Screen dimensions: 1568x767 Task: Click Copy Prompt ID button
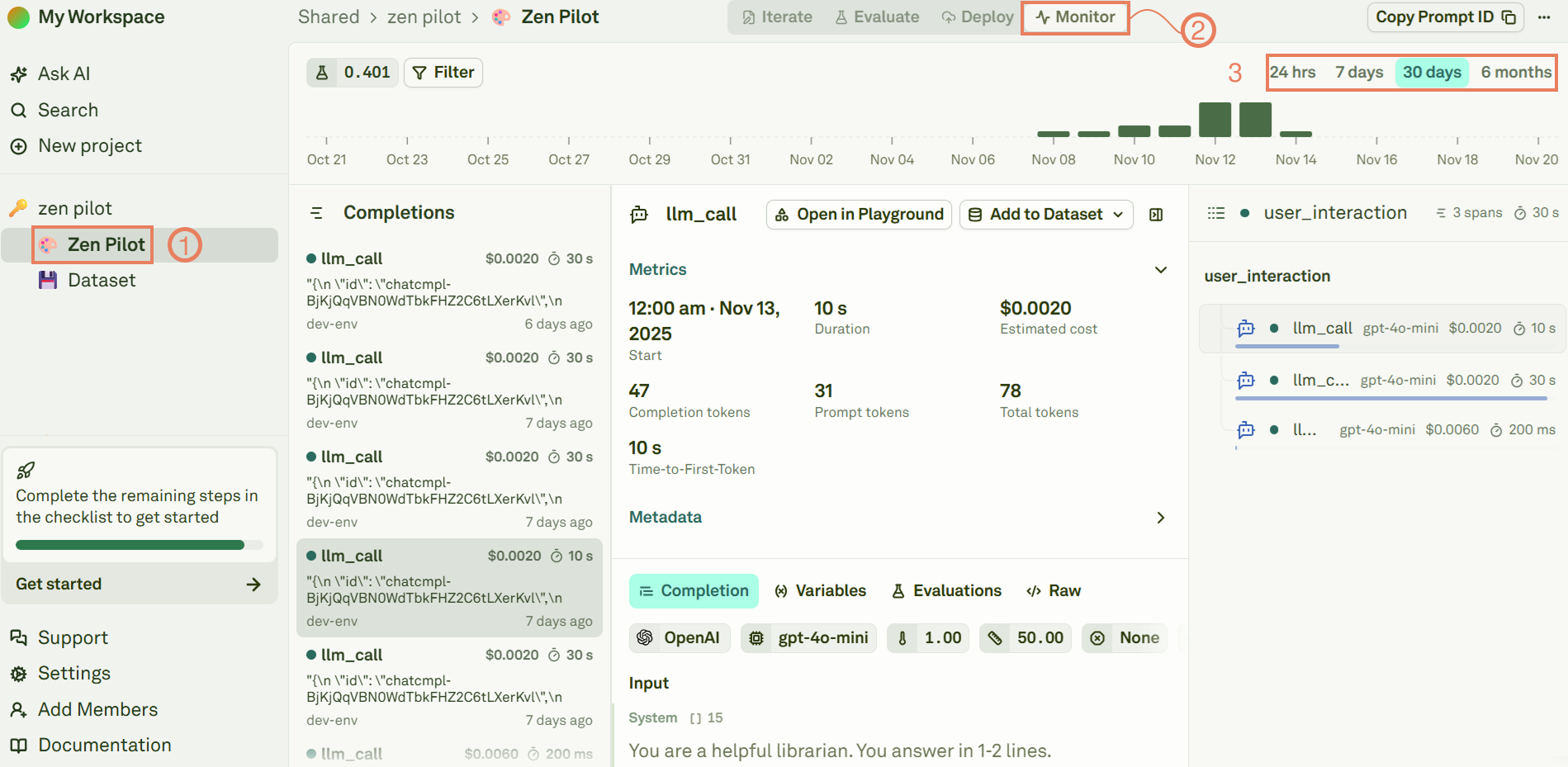pyautogui.click(x=1445, y=17)
